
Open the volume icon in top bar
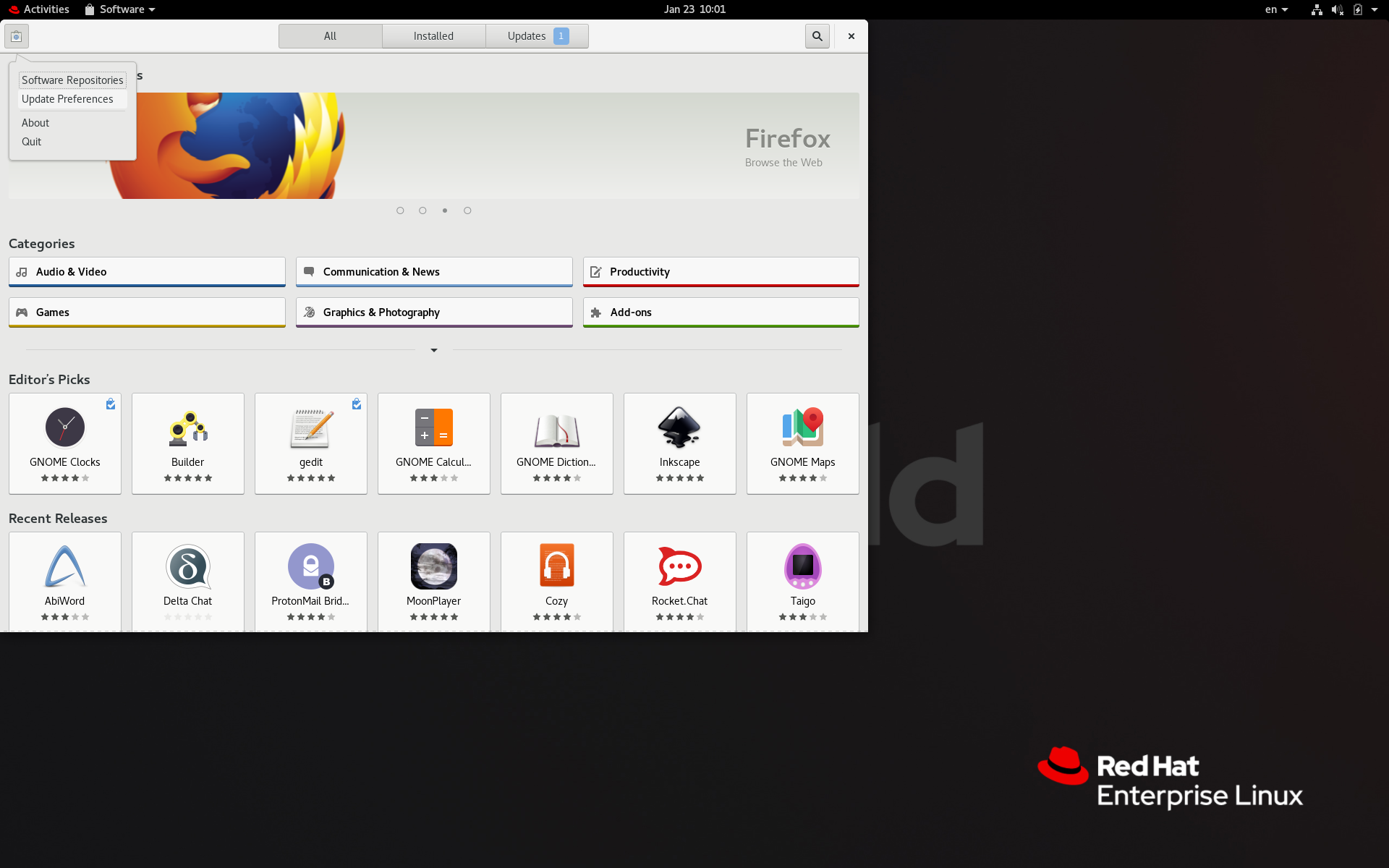(x=1337, y=9)
